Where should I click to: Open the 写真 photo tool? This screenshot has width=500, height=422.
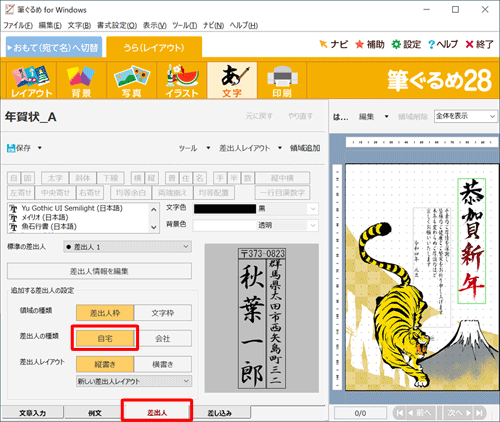132,81
